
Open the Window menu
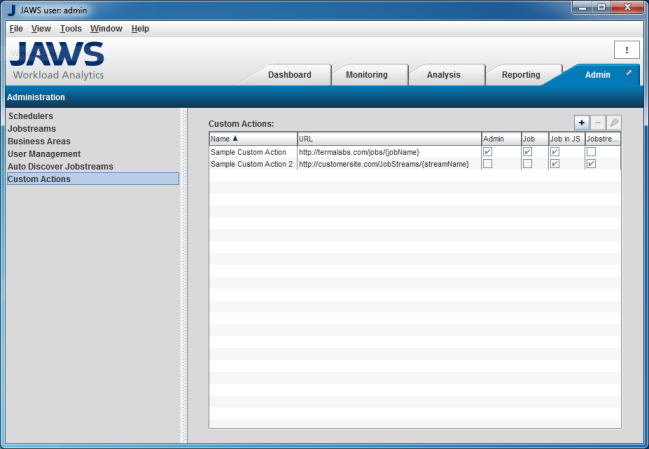point(106,29)
